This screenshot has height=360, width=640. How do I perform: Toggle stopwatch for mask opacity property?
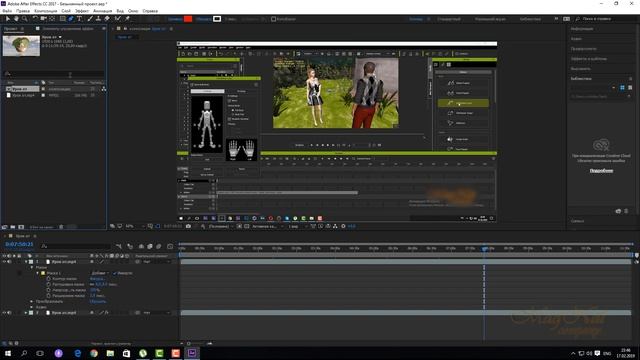pos(49,290)
